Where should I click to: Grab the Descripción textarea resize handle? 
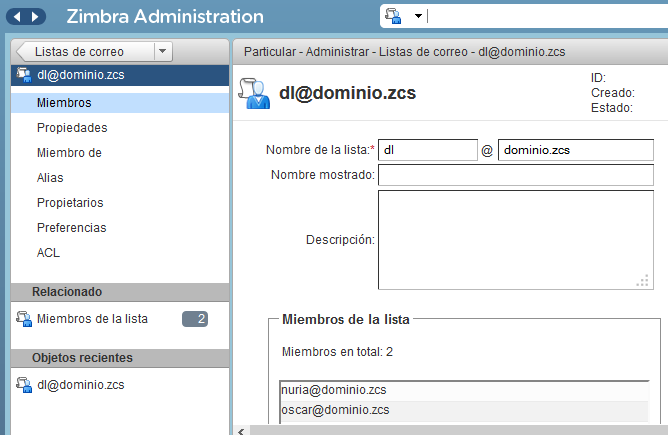click(x=643, y=281)
